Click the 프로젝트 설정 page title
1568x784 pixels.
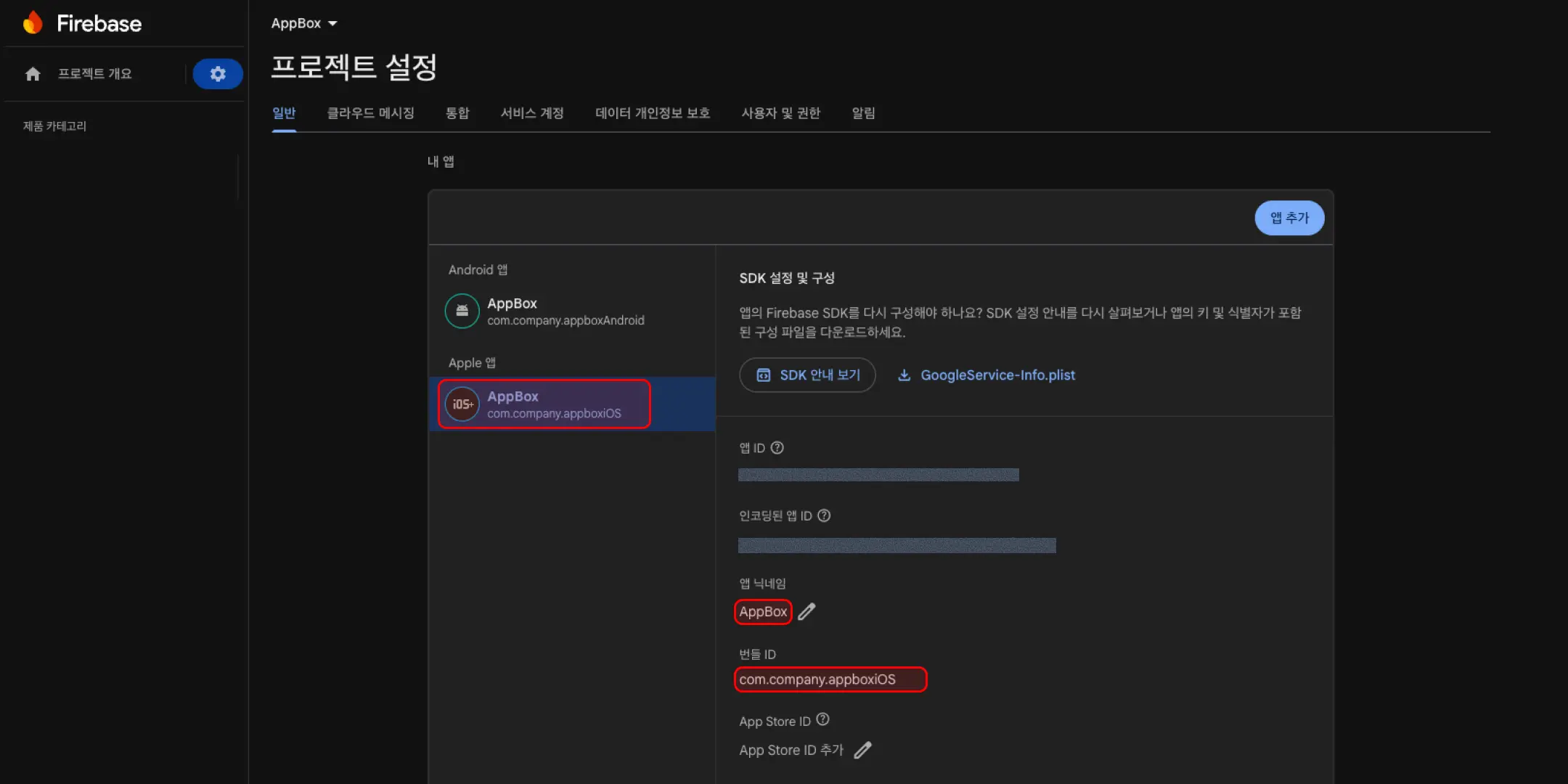(x=354, y=67)
